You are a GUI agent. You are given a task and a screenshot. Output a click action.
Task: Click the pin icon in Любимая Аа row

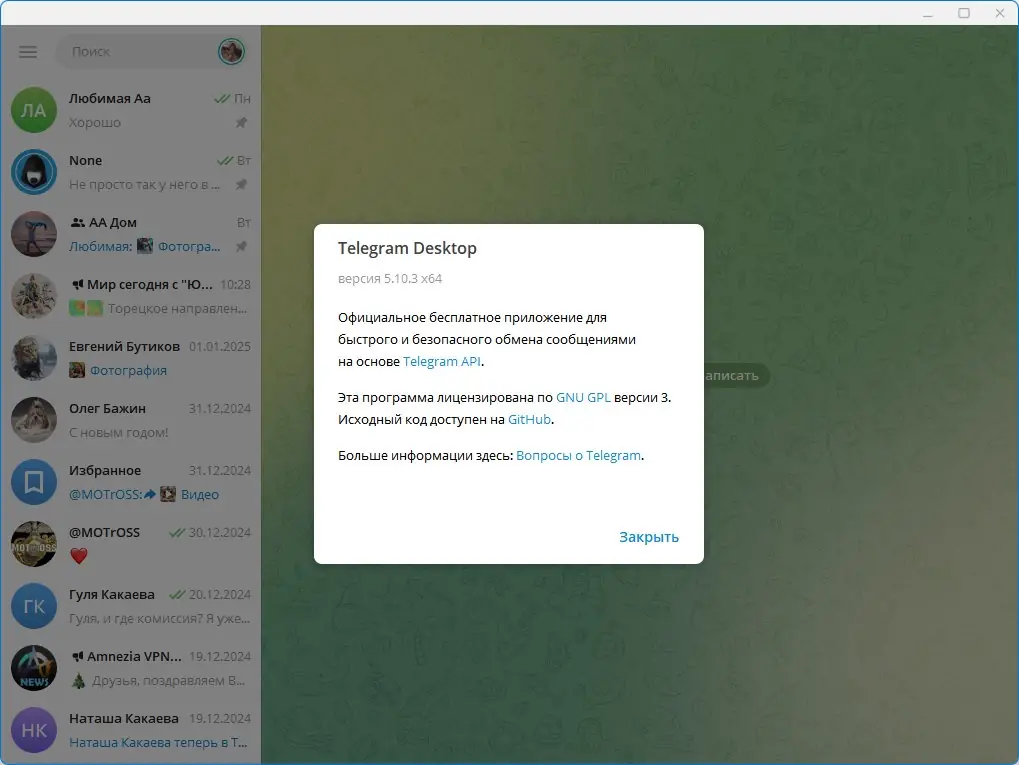pyautogui.click(x=241, y=123)
